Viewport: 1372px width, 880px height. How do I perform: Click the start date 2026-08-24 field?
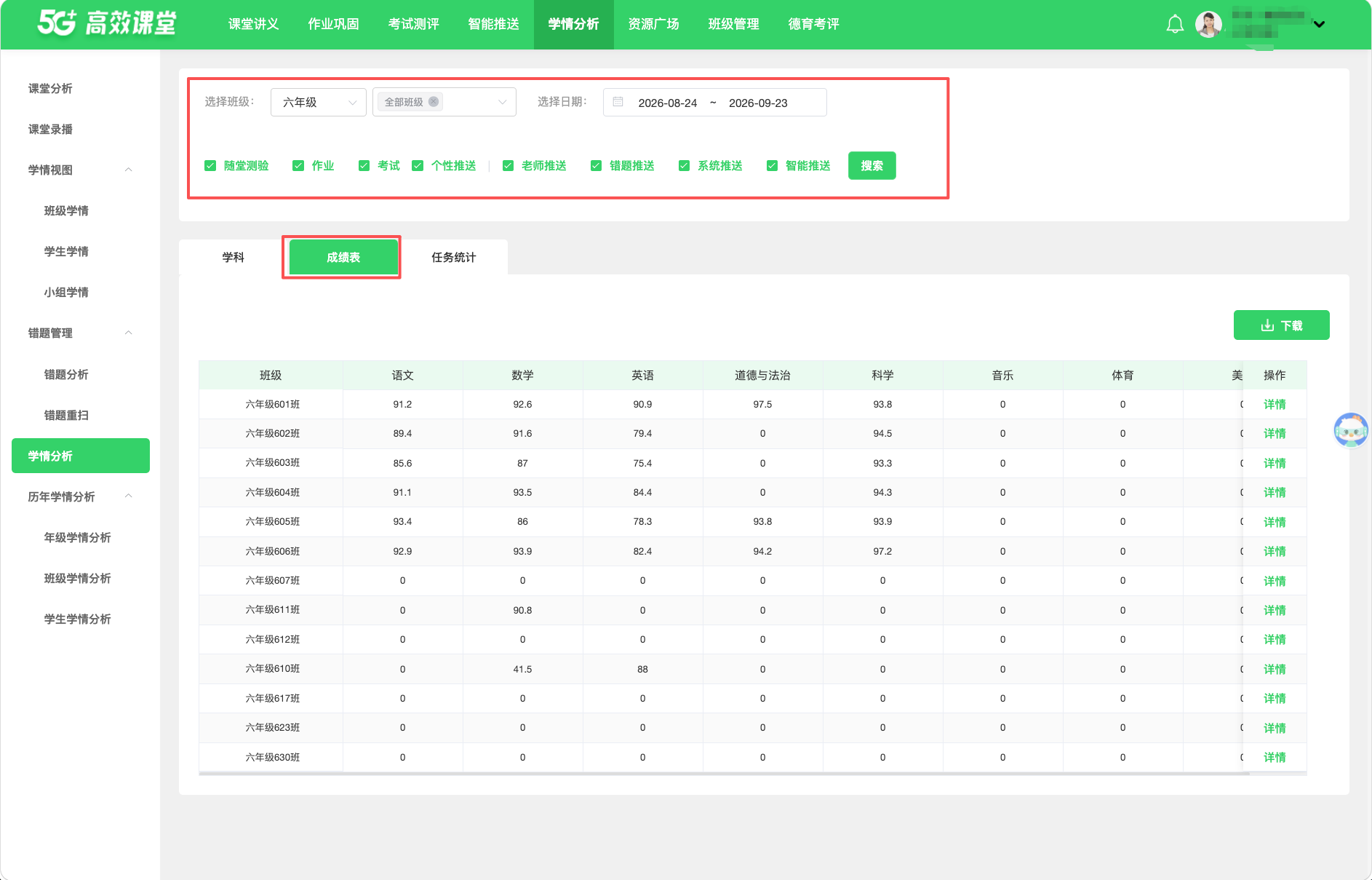(x=668, y=103)
